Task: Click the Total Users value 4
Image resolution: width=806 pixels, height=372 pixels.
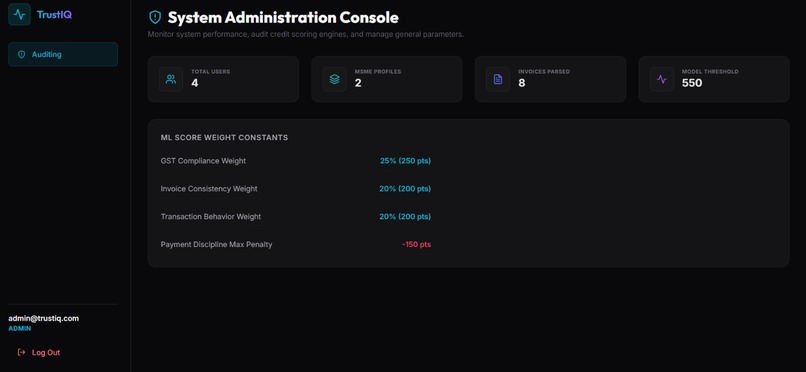Action: pos(195,83)
